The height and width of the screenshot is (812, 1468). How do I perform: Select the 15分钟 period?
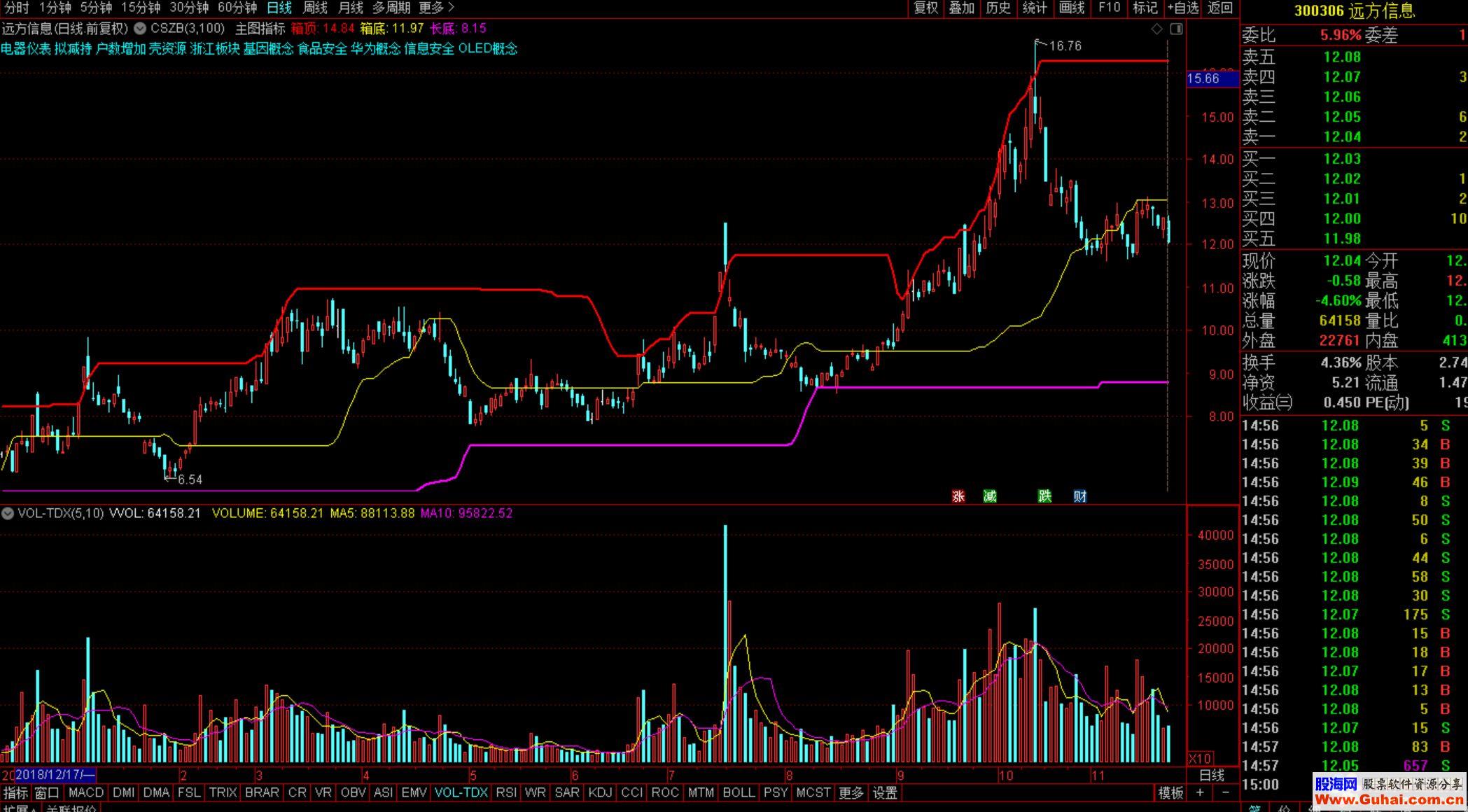coord(141,8)
